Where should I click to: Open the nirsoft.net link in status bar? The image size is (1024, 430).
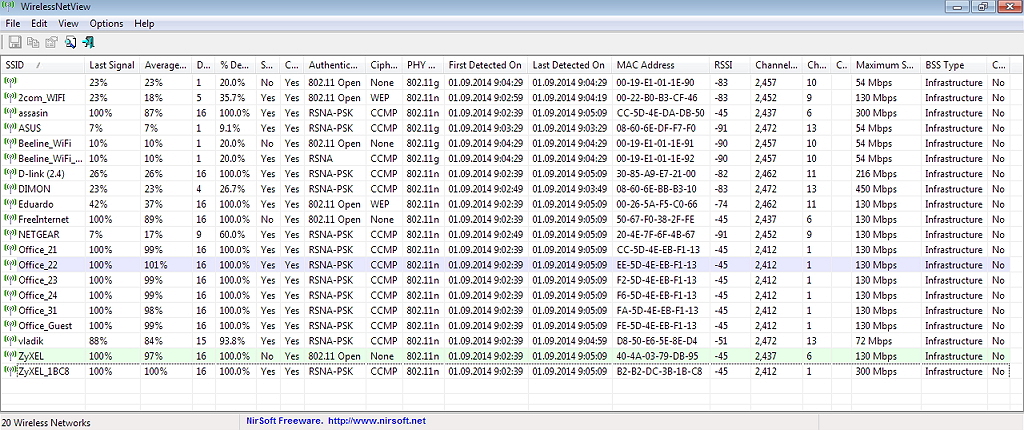377,421
